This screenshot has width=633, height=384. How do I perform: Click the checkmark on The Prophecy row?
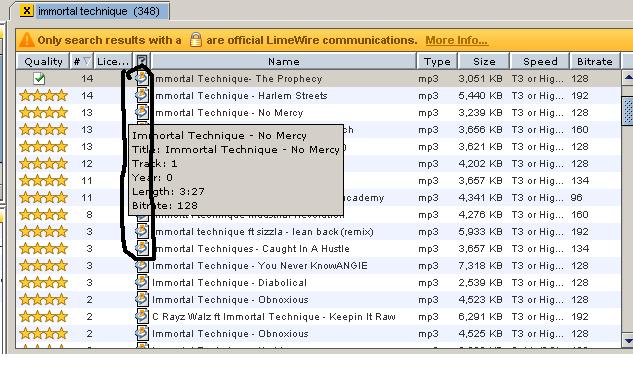(x=39, y=78)
